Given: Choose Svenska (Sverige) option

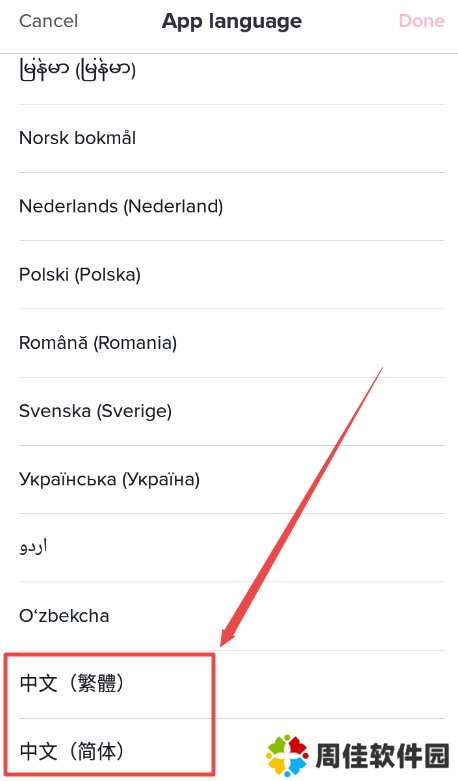Looking at the screenshot, I should pyautogui.click(x=231, y=411).
